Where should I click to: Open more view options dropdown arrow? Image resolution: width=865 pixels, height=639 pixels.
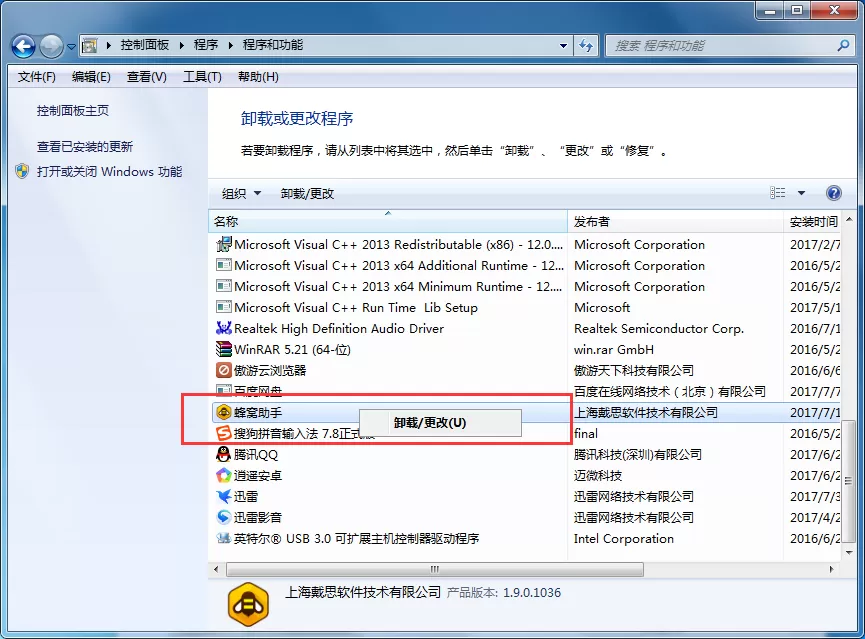click(801, 193)
